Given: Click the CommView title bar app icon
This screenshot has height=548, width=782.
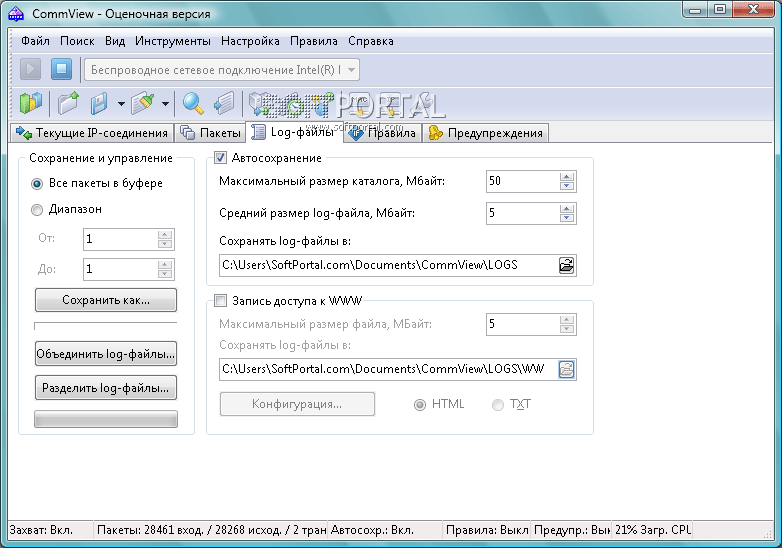Looking at the screenshot, I should 16,13.
